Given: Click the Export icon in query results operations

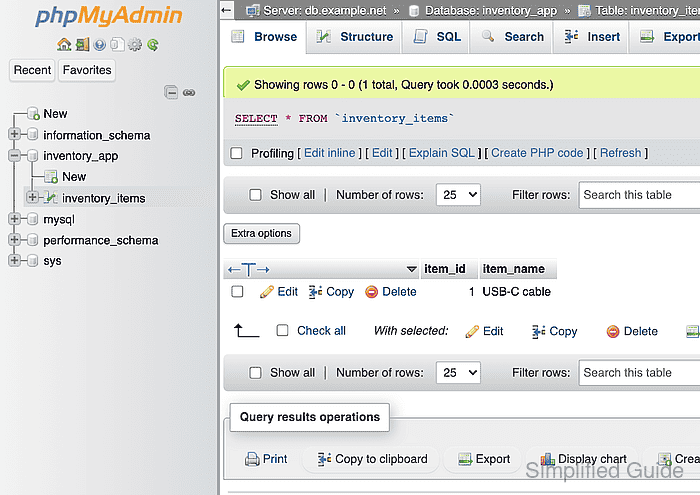Looking at the screenshot, I should (x=465, y=459).
